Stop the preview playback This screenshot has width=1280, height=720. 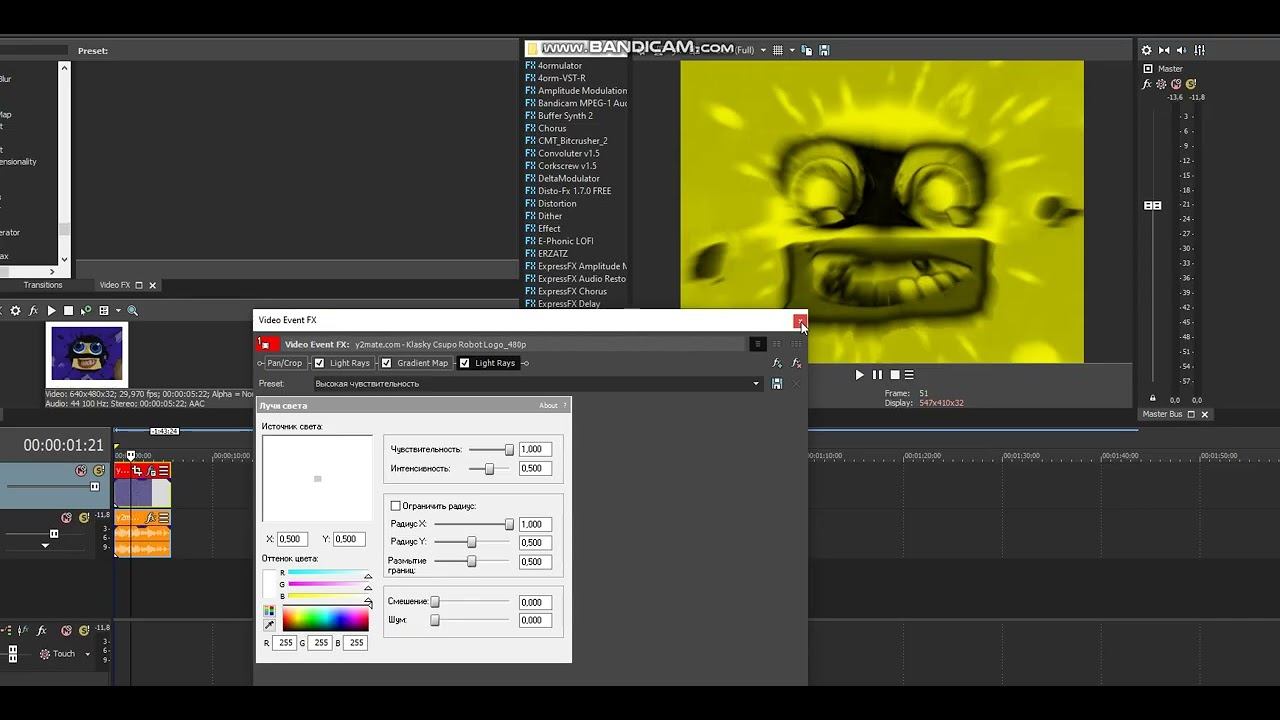point(895,375)
